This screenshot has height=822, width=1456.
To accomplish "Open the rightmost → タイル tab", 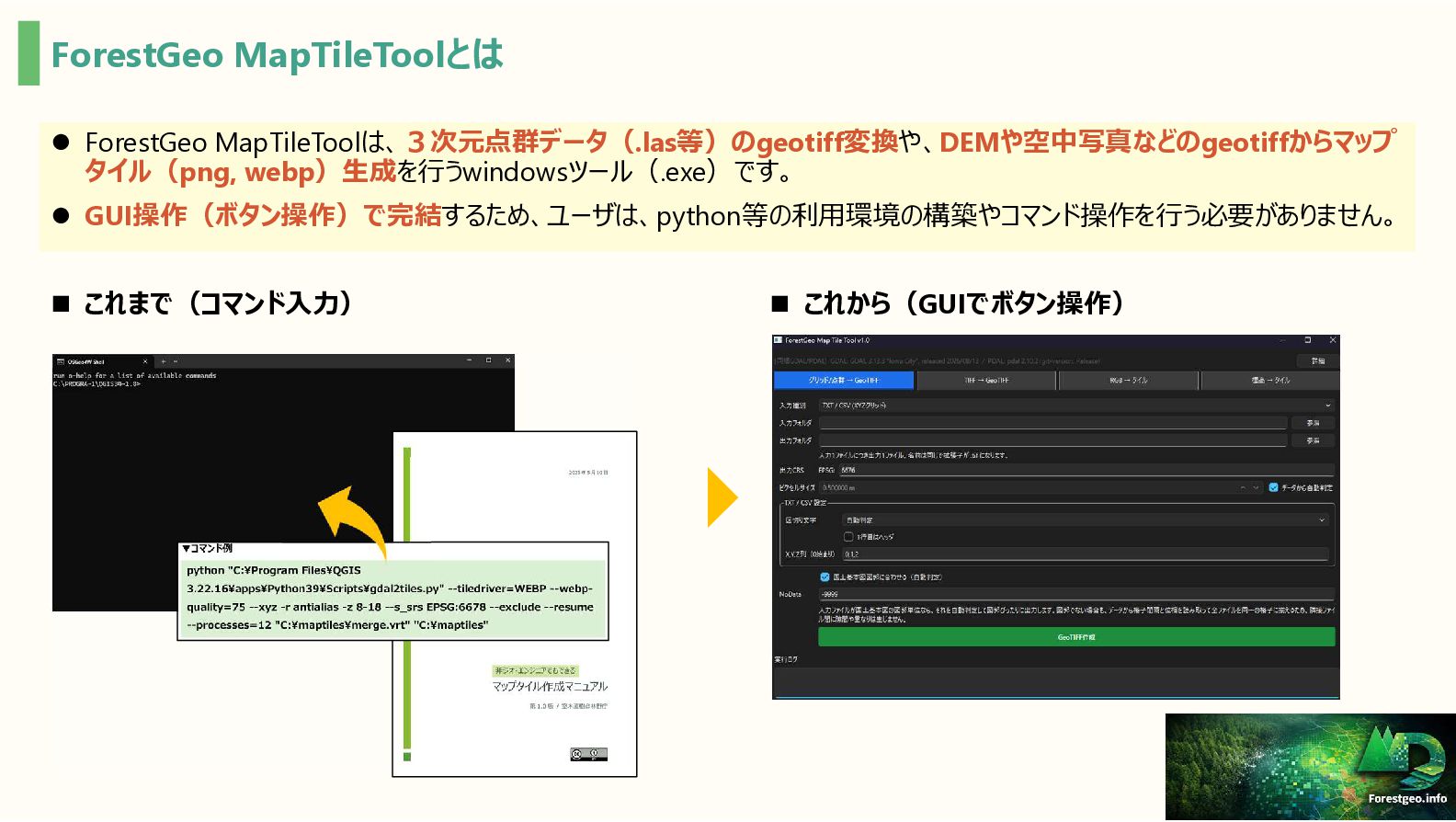I will 1270,380.
